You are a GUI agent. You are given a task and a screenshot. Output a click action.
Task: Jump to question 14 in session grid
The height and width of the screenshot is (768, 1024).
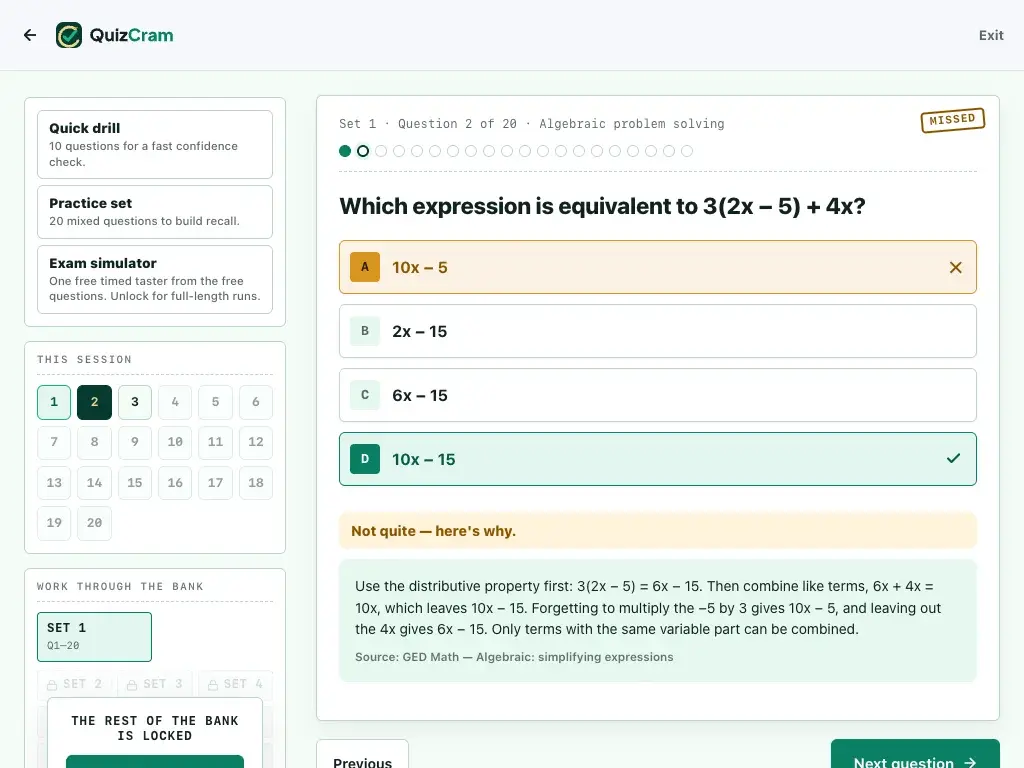95,483
